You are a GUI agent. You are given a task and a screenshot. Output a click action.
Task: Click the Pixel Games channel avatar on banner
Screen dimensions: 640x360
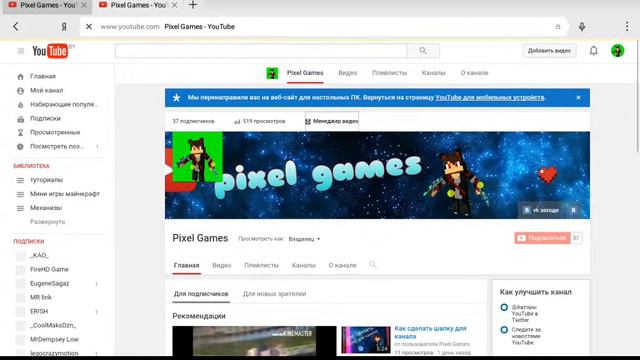[198, 157]
